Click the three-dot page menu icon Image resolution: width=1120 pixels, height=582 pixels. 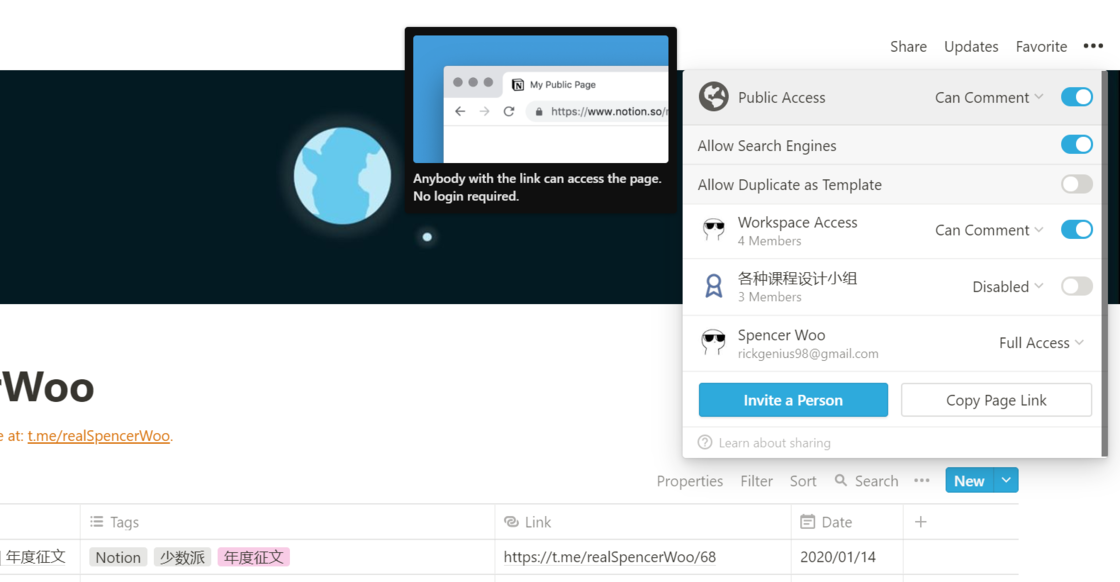(x=1093, y=46)
